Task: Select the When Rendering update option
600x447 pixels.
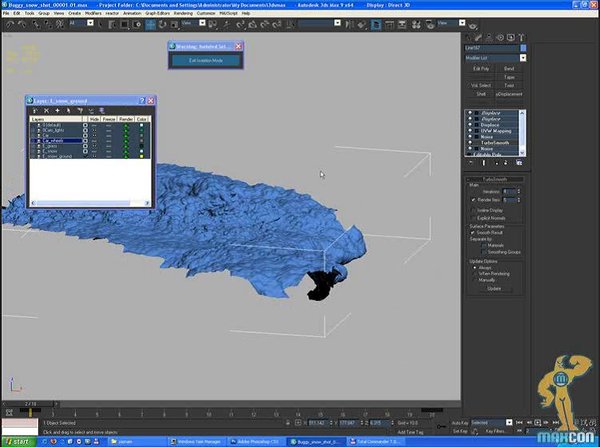Action: tap(475, 274)
